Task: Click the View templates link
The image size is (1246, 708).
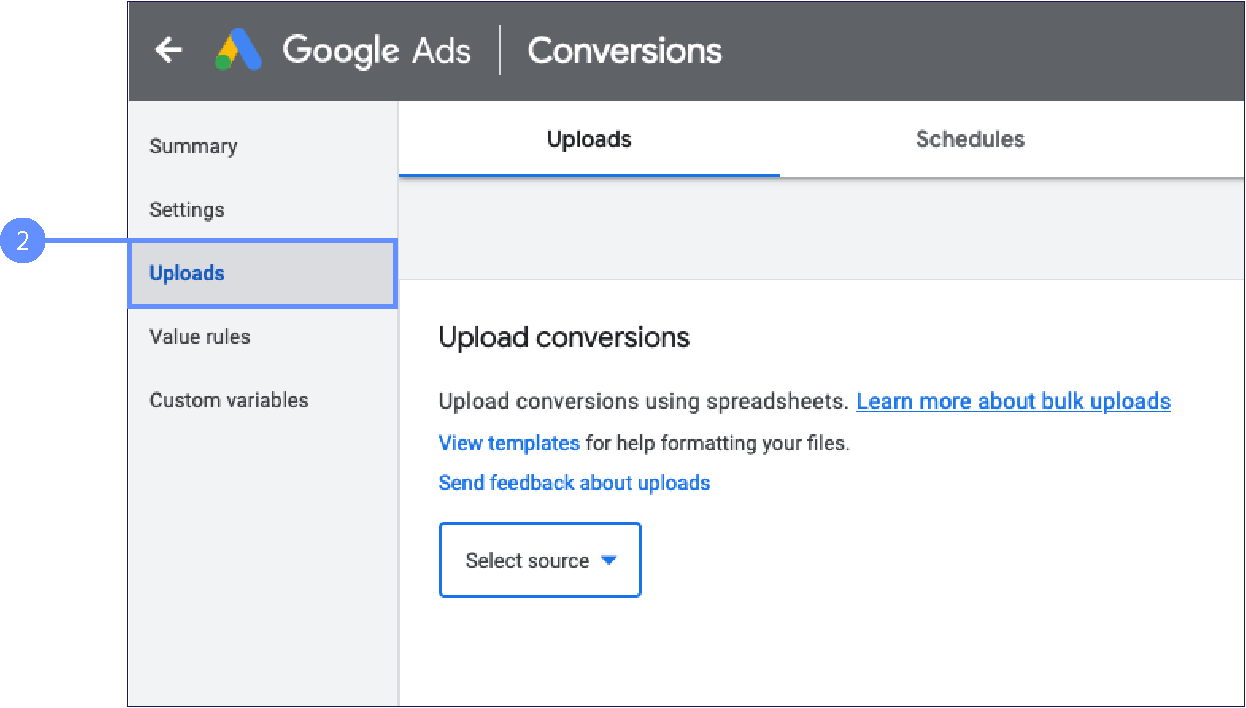Action: [x=509, y=442]
